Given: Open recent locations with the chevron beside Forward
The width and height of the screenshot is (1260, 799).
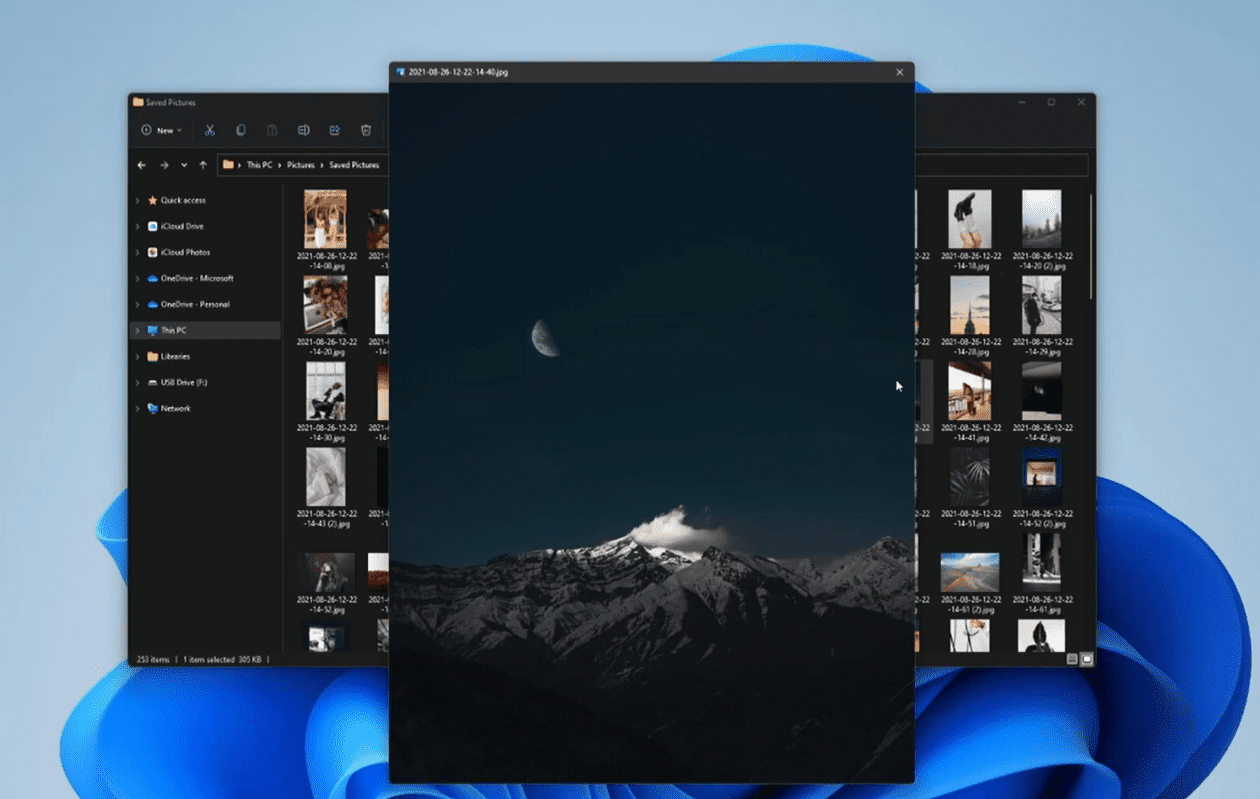Looking at the screenshot, I should 183,165.
